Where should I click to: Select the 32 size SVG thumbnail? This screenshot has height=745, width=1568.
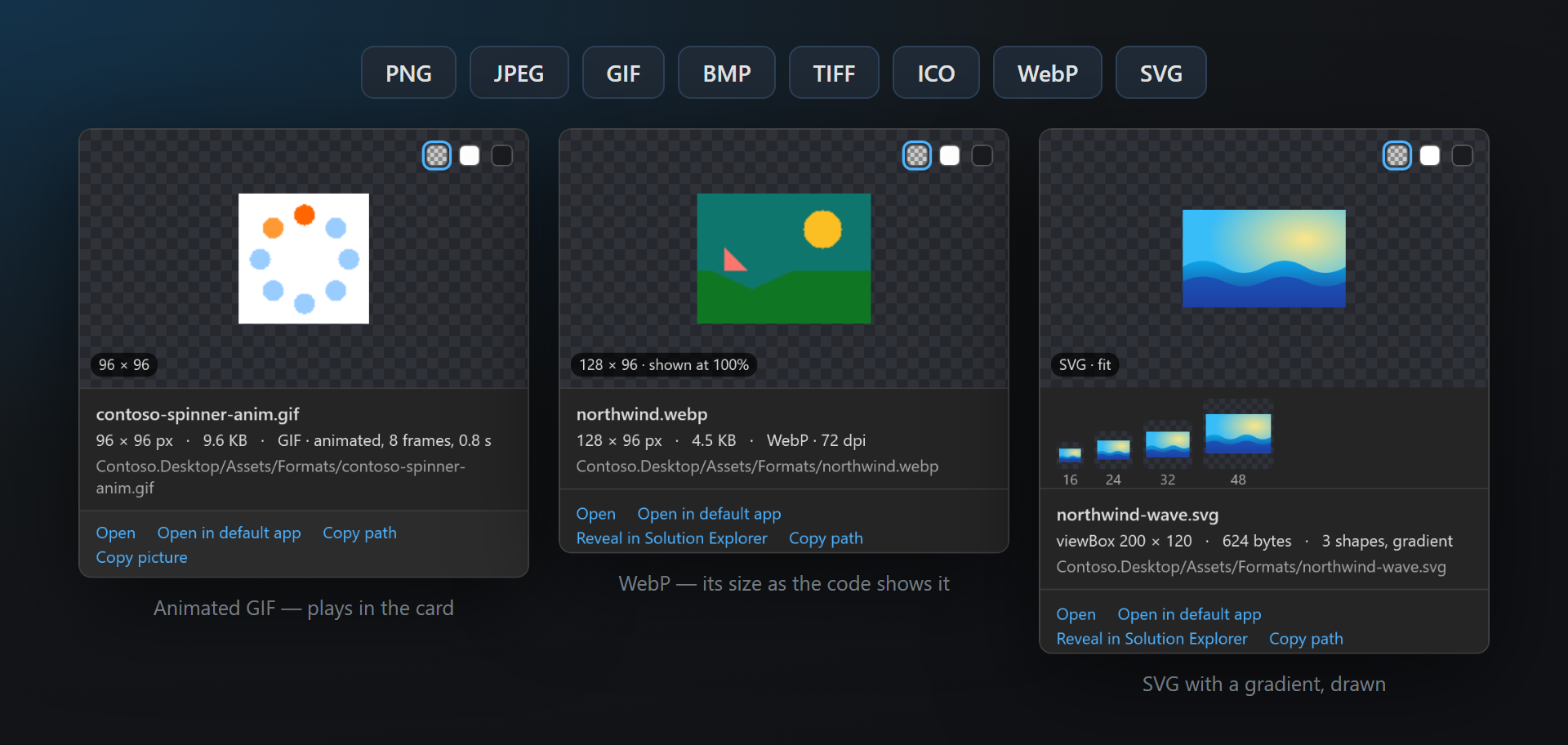[x=1168, y=444]
